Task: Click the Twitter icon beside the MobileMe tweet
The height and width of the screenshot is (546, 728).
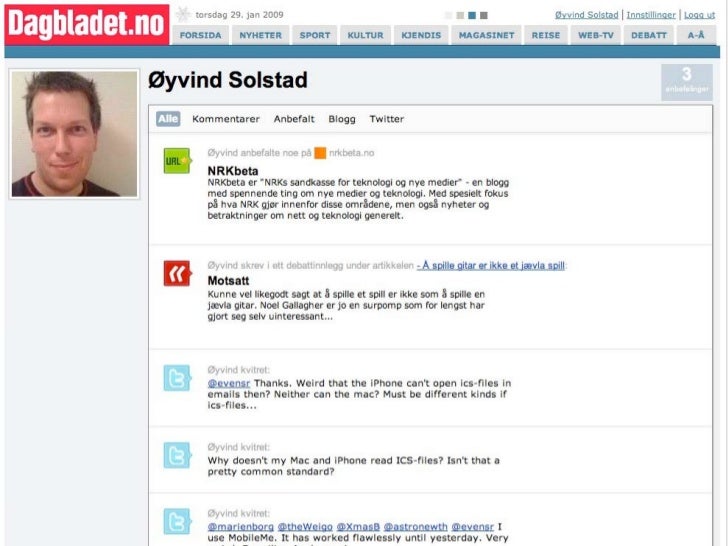Action: tap(177, 521)
